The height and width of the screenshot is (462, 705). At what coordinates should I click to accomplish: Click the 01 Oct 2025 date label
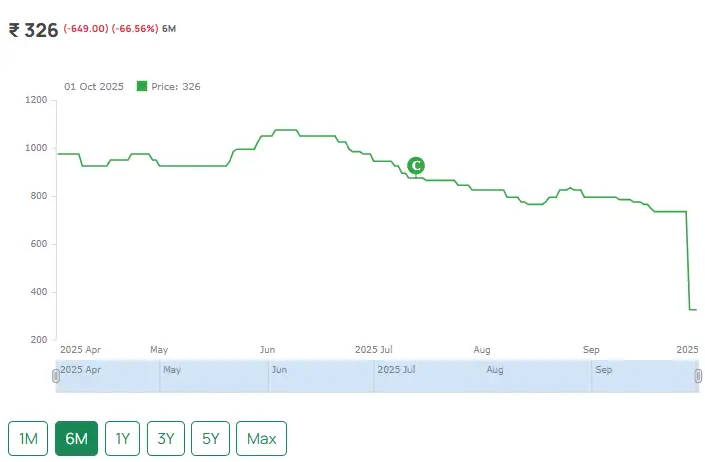click(94, 87)
